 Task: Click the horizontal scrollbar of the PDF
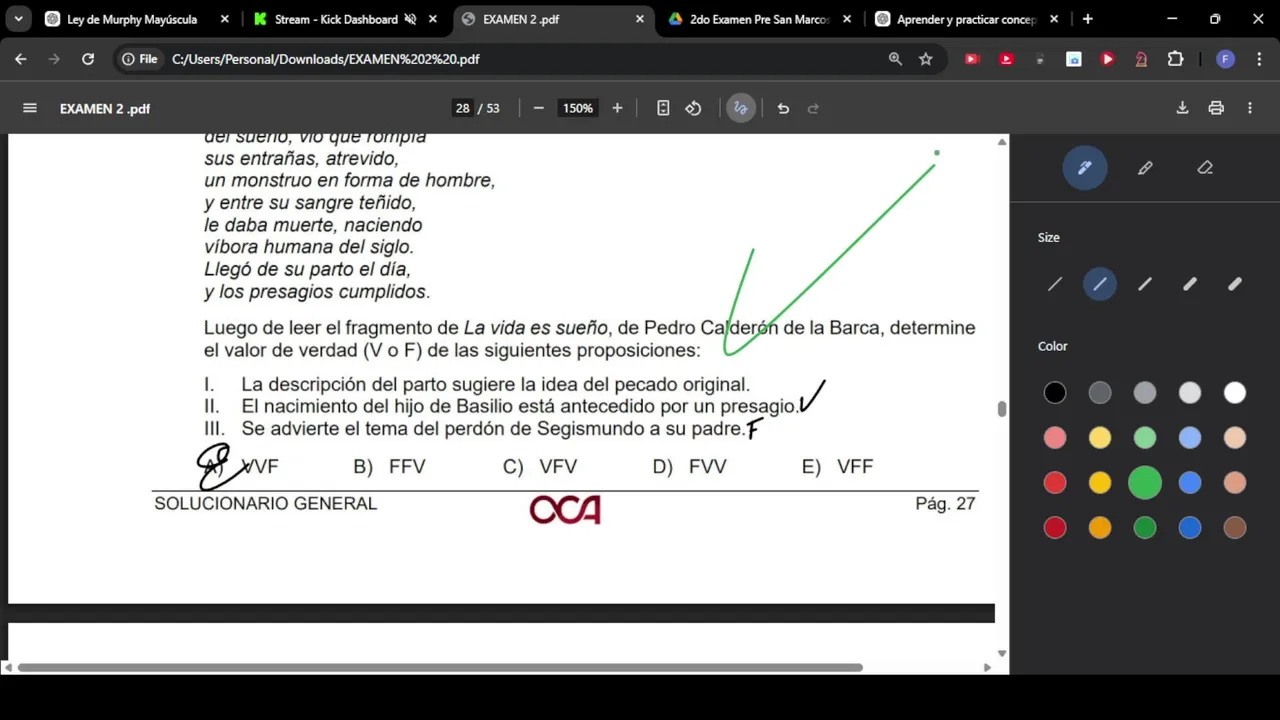click(x=440, y=667)
